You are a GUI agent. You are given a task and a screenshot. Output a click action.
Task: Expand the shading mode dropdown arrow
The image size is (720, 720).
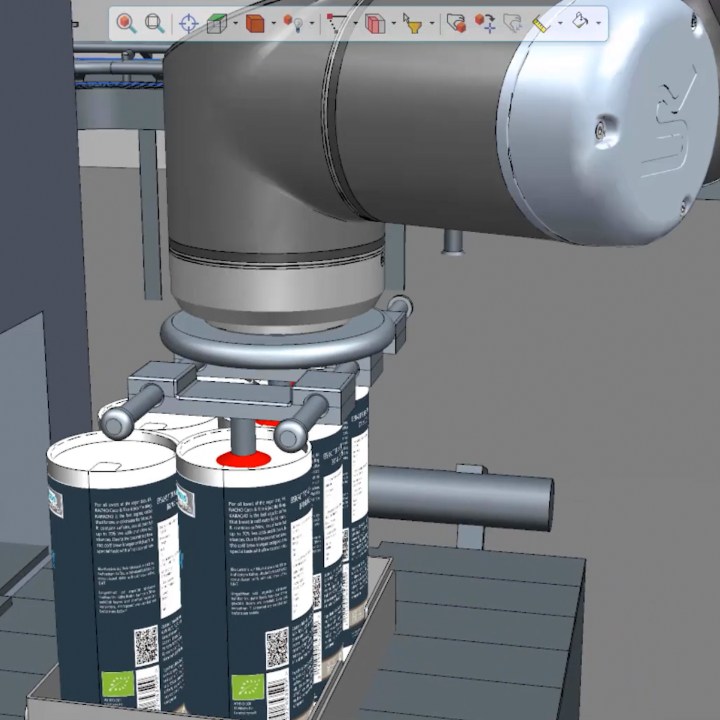(274, 23)
